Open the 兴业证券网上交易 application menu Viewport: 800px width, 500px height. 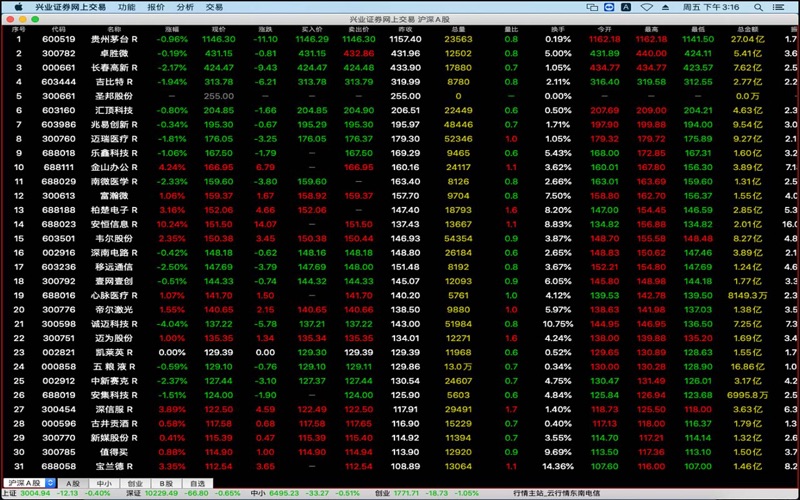[70, 7]
